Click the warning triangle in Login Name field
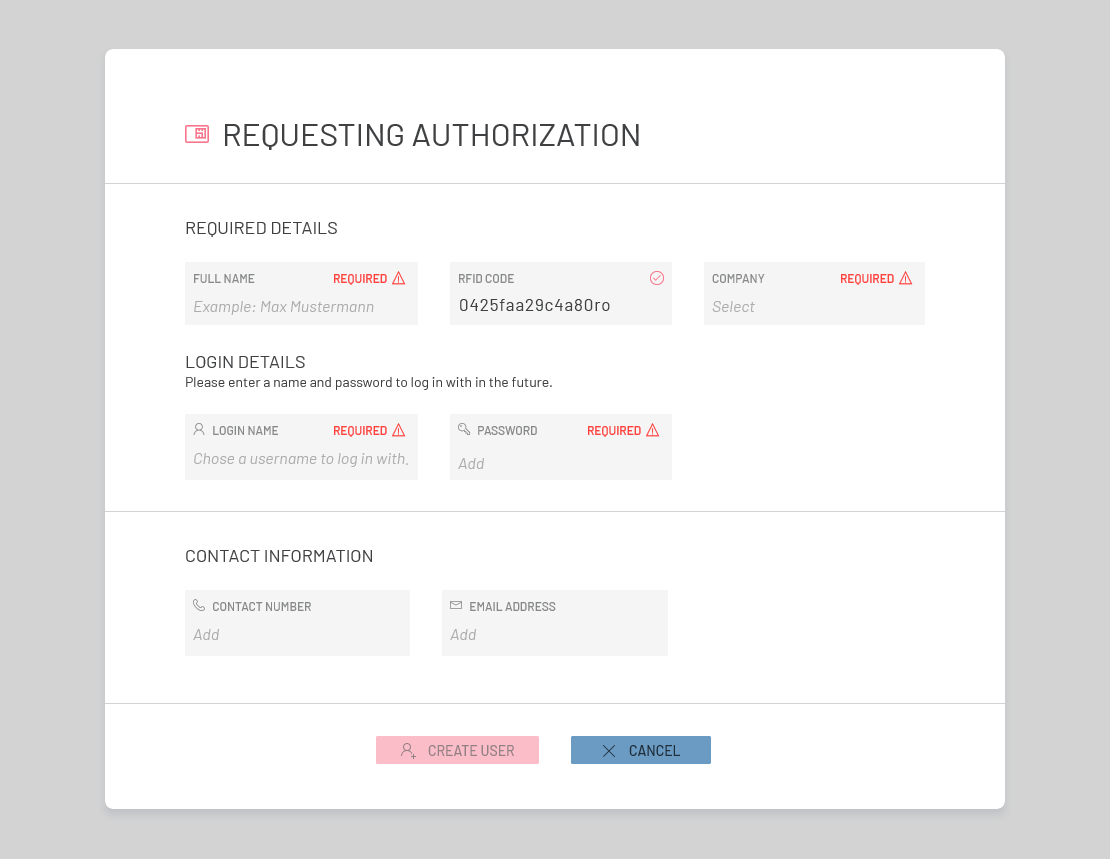Screen dimensions: 1110x859 398,431
